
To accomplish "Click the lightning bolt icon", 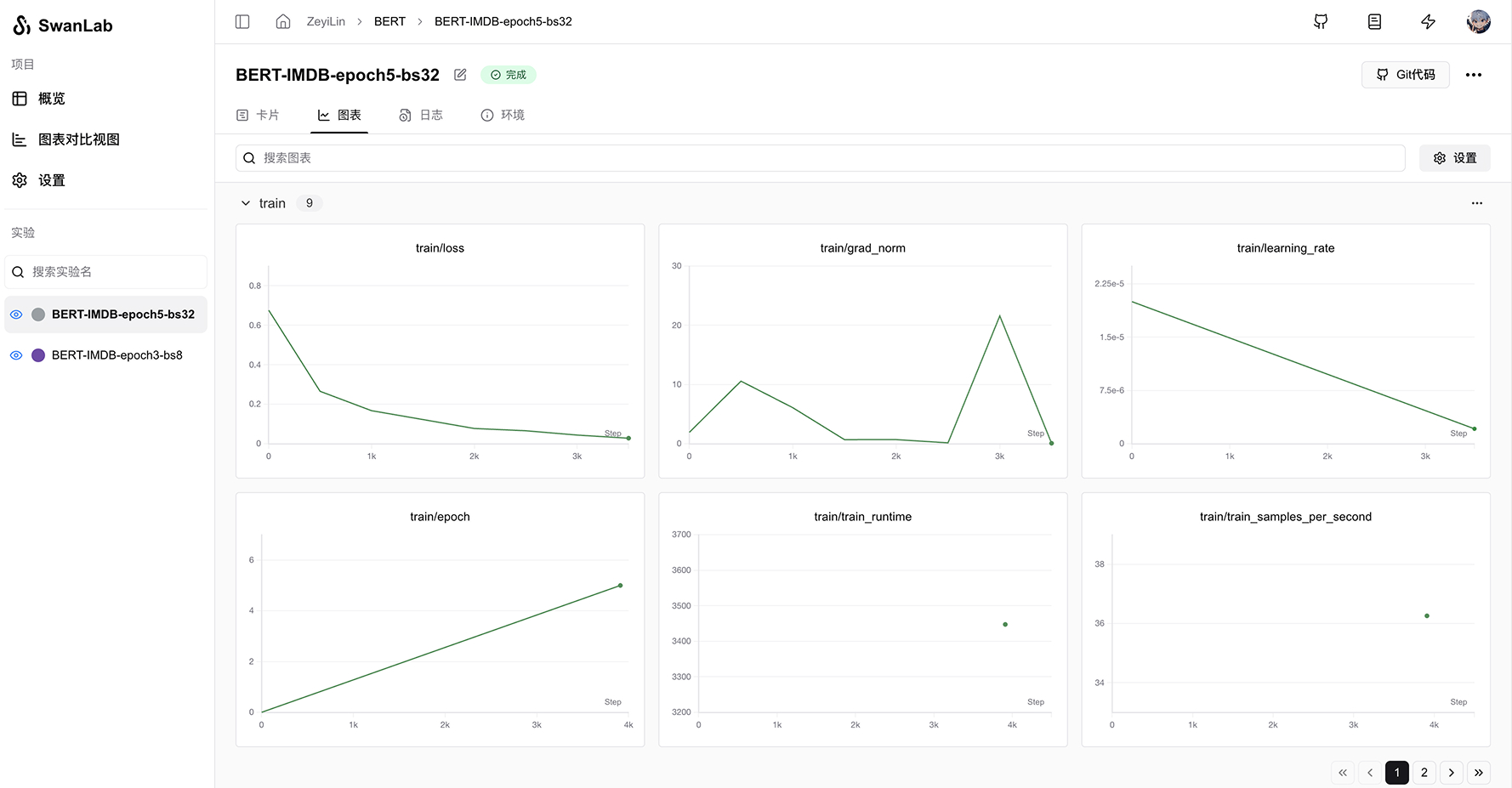I will pyautogui.click(x=1428, y=22).
